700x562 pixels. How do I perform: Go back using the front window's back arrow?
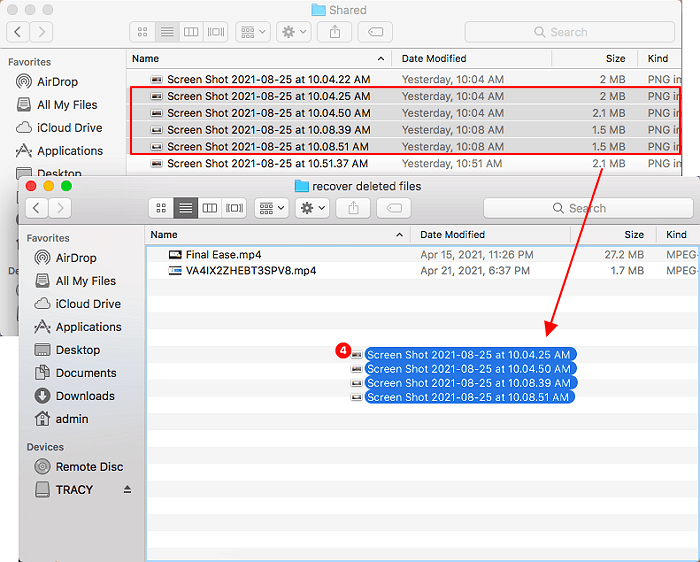tap(36, 208)
